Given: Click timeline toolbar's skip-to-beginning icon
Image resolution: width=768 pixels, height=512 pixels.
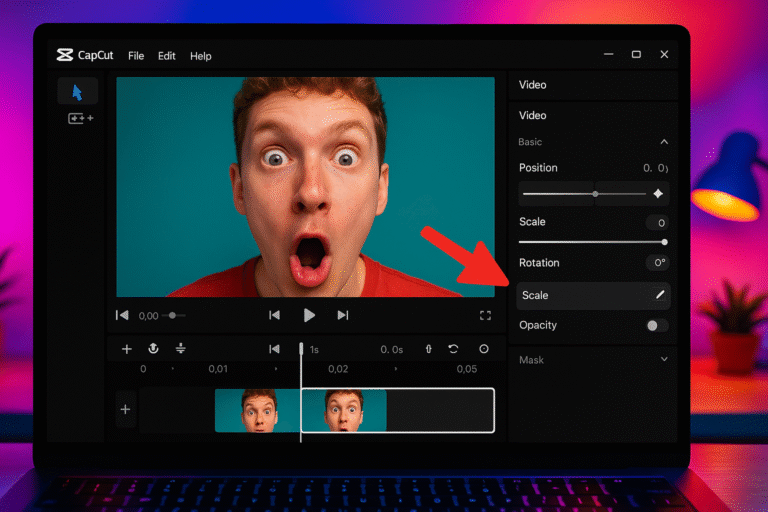Looking at the screenshot, I should tap(274, 349).
